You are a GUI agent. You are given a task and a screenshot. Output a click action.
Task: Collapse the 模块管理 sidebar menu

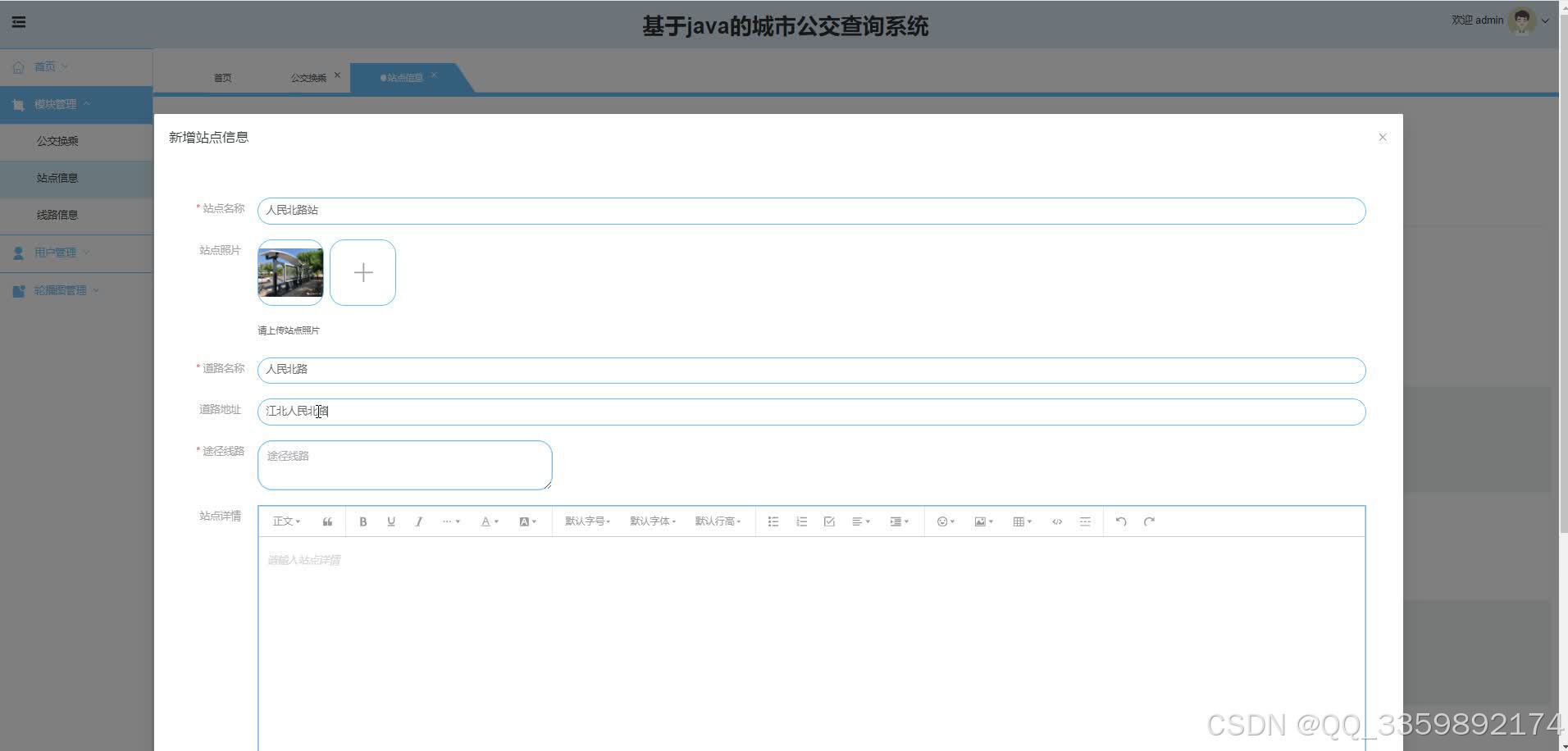click(x=76, y=104)
